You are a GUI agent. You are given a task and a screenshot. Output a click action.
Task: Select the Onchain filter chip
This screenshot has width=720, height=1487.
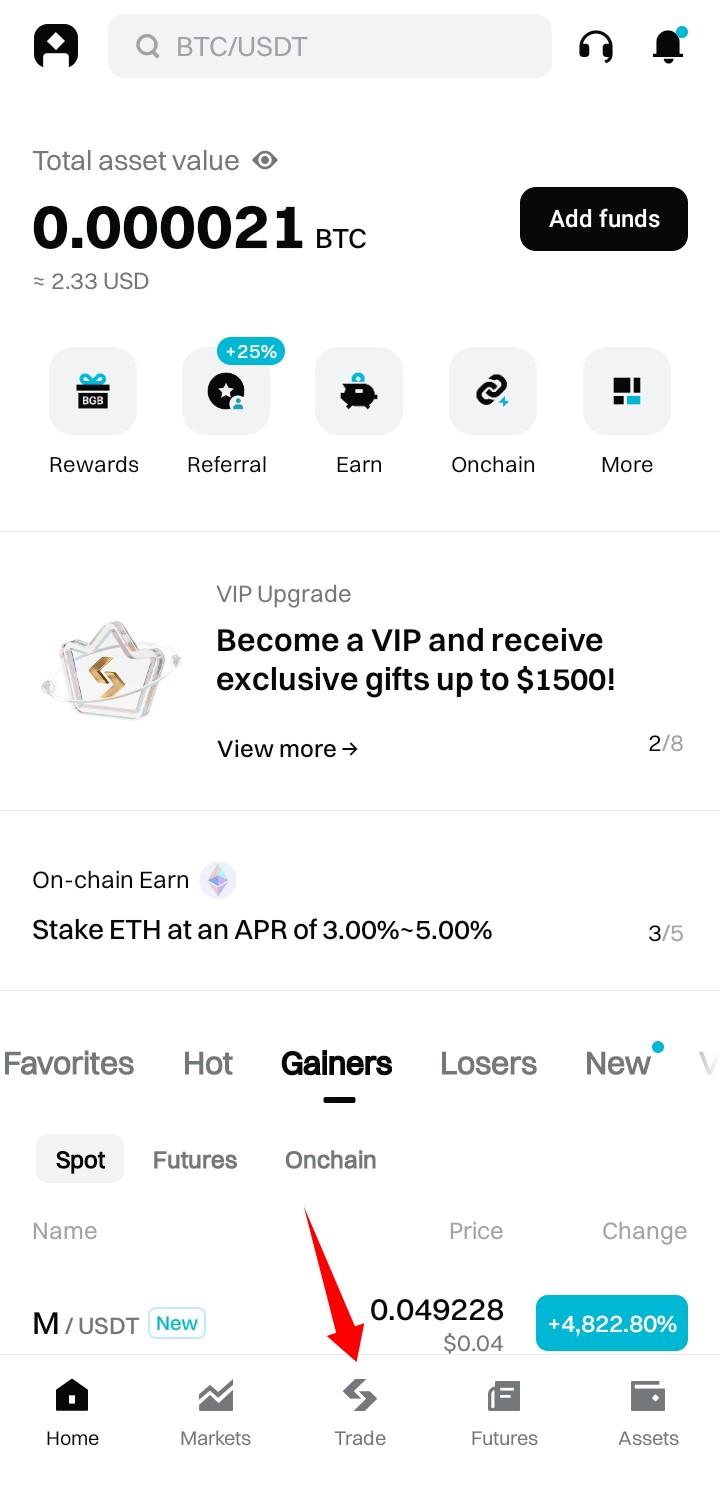tap(331, 1159)
